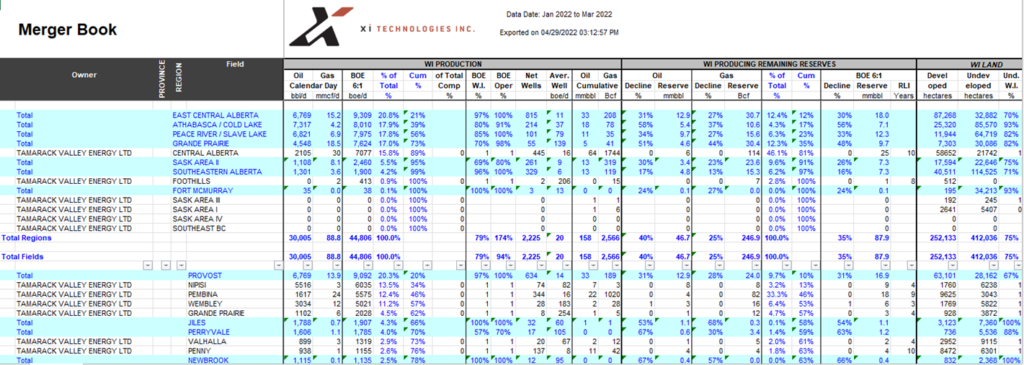Select the PERRYVALE field cell
The image size is (1024, 365).
point(209,332)
